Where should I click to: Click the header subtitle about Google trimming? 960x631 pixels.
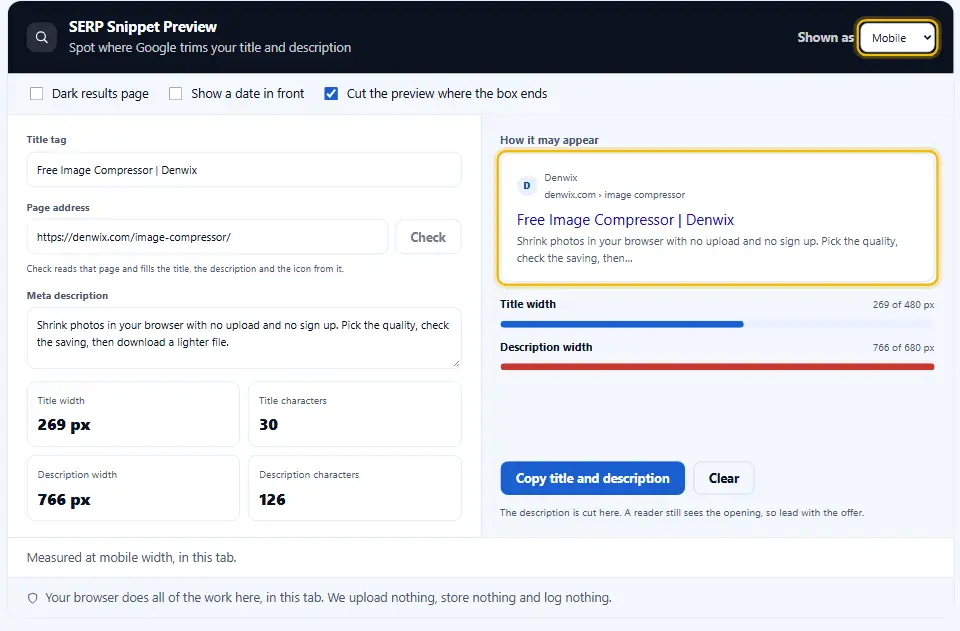pyautogui.click(x=210, y=48)
